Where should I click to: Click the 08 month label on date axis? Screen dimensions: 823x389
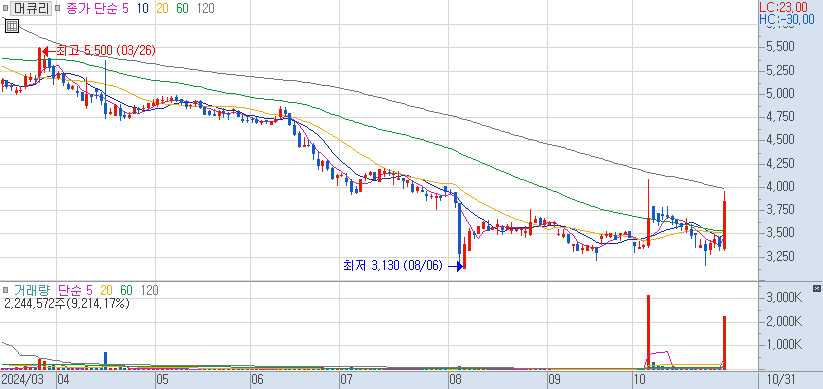tap(455, 379)
